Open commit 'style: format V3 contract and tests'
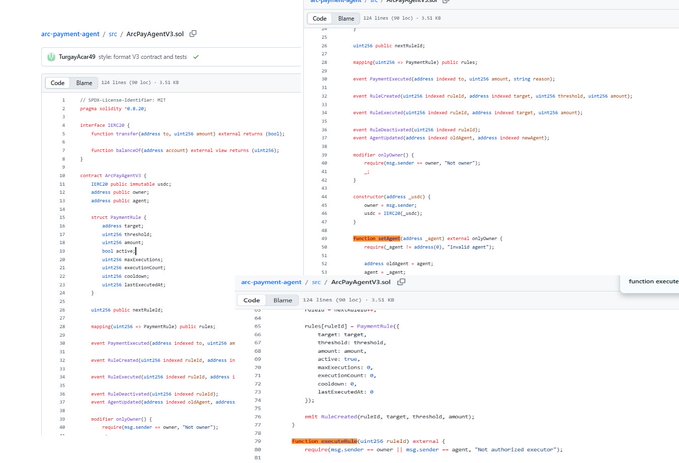 coord(142,57)
